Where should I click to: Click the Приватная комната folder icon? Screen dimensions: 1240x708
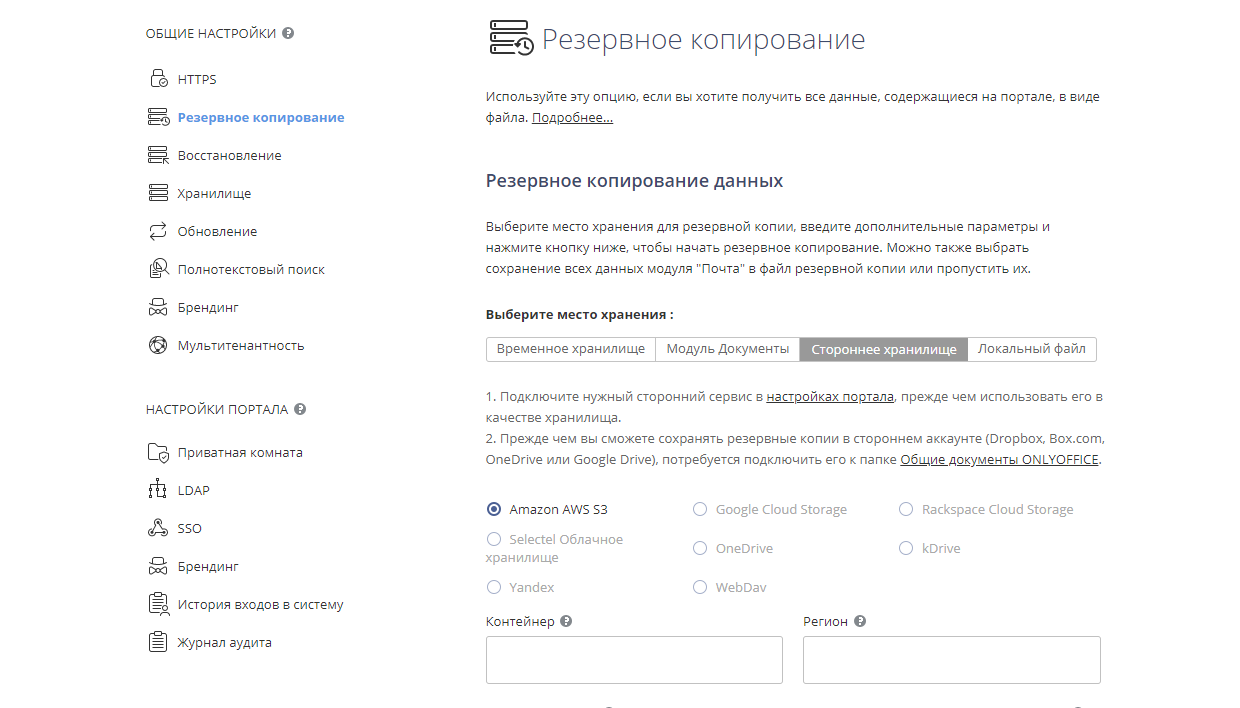tap(158, 452)
